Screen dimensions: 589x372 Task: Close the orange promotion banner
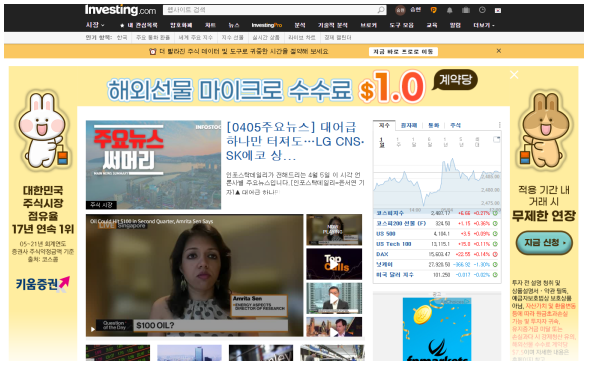499,51
